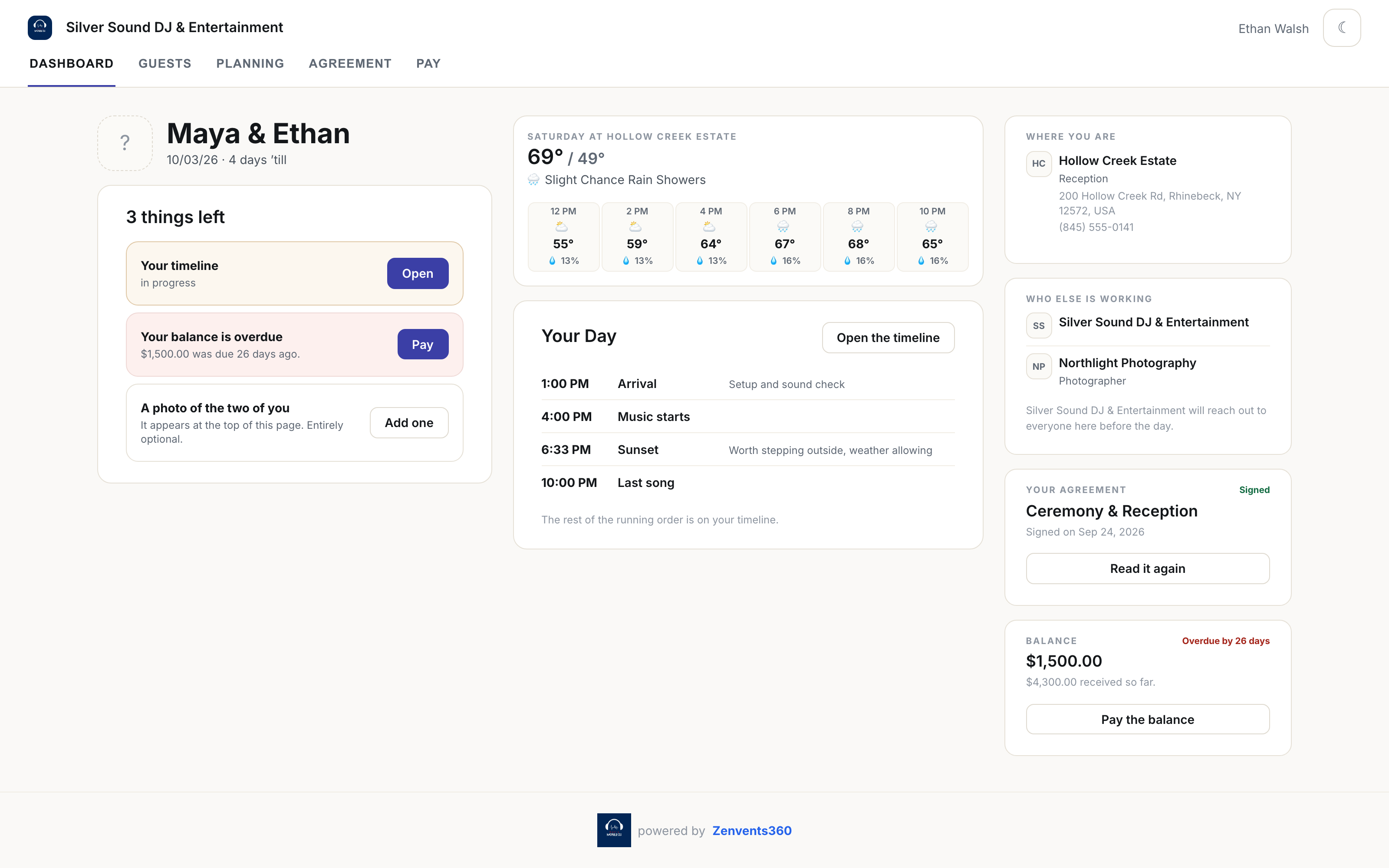Click the 6 PM rain icon
Screen dimensions: 1389x868
click(783, 227)
